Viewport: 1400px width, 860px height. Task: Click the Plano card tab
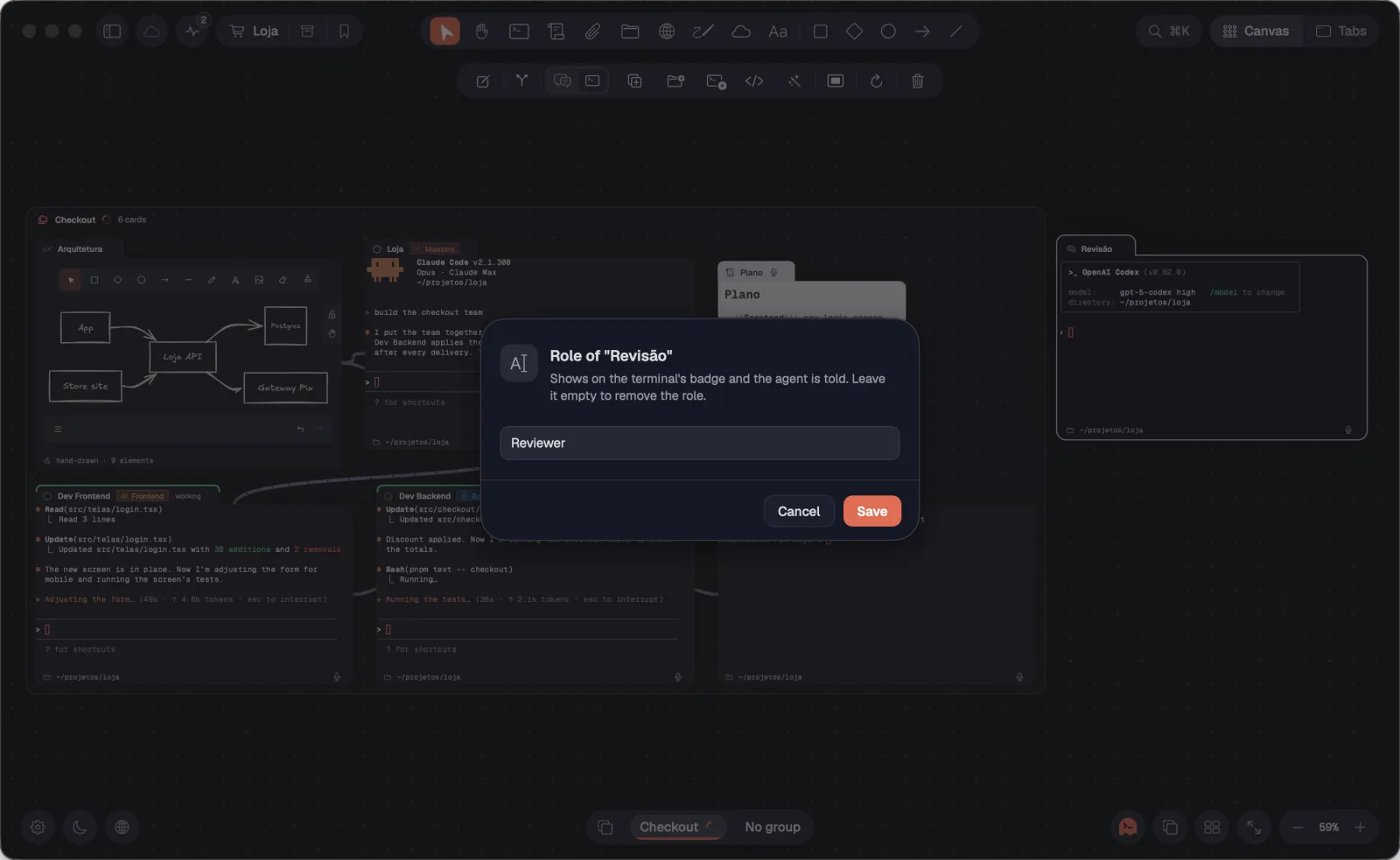(x=755, y=272)
